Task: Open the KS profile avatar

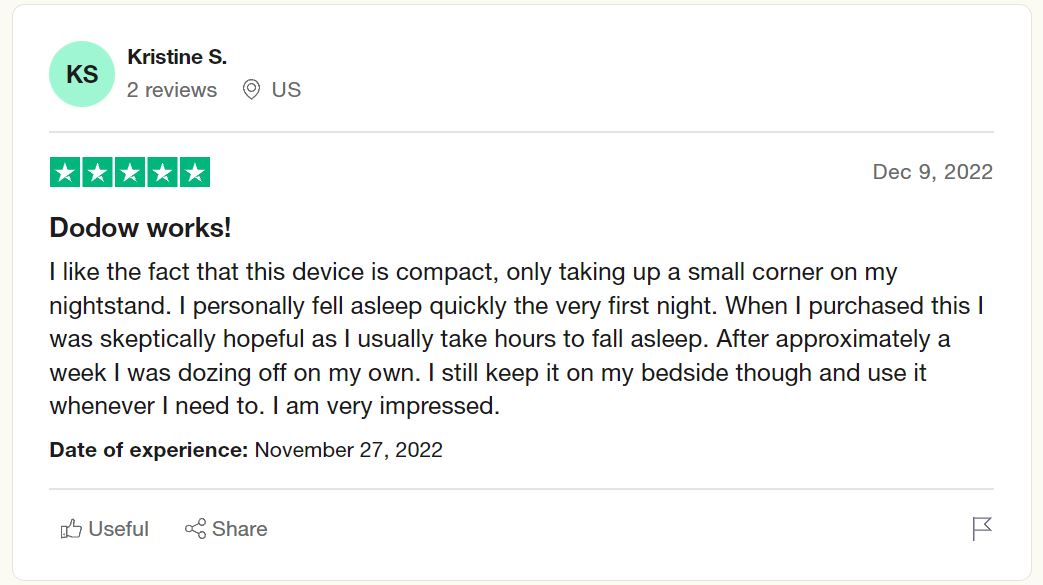Action: pos(82,74)
